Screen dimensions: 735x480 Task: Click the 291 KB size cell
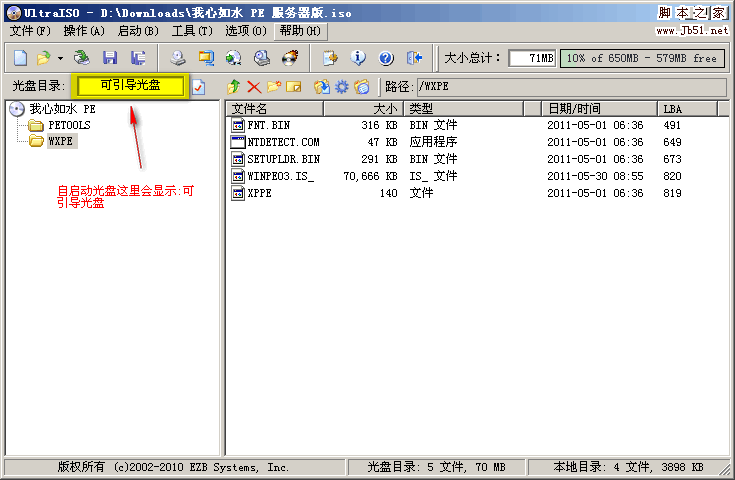click(x=379, y=159)
